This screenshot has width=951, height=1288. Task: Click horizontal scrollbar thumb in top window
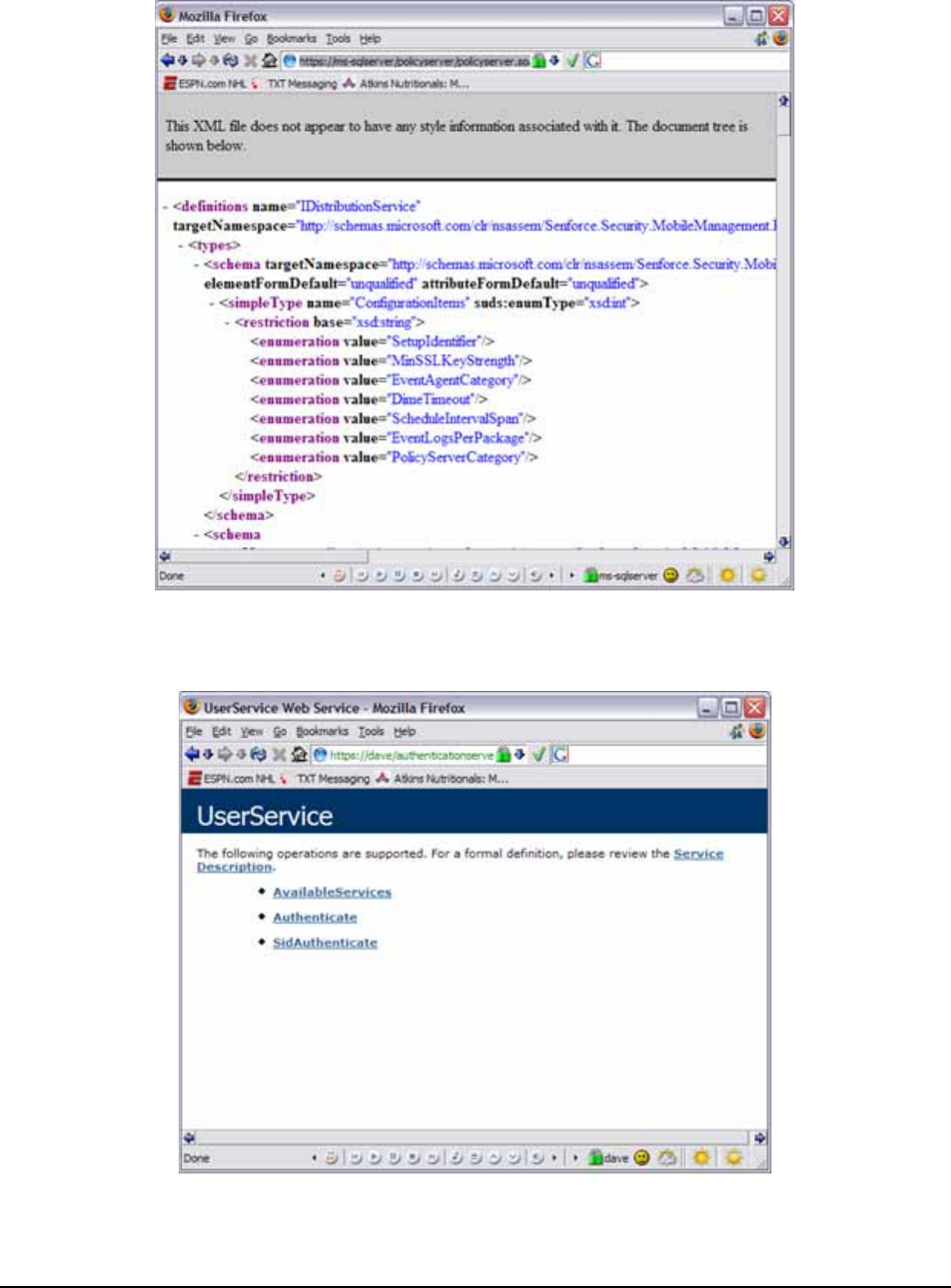(x=270, y=557)
